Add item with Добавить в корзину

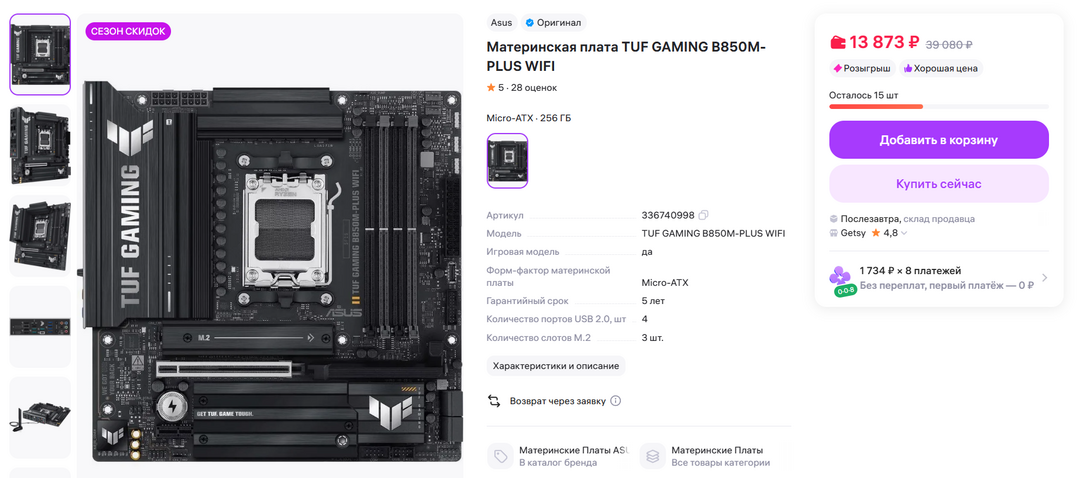[938, 140]
